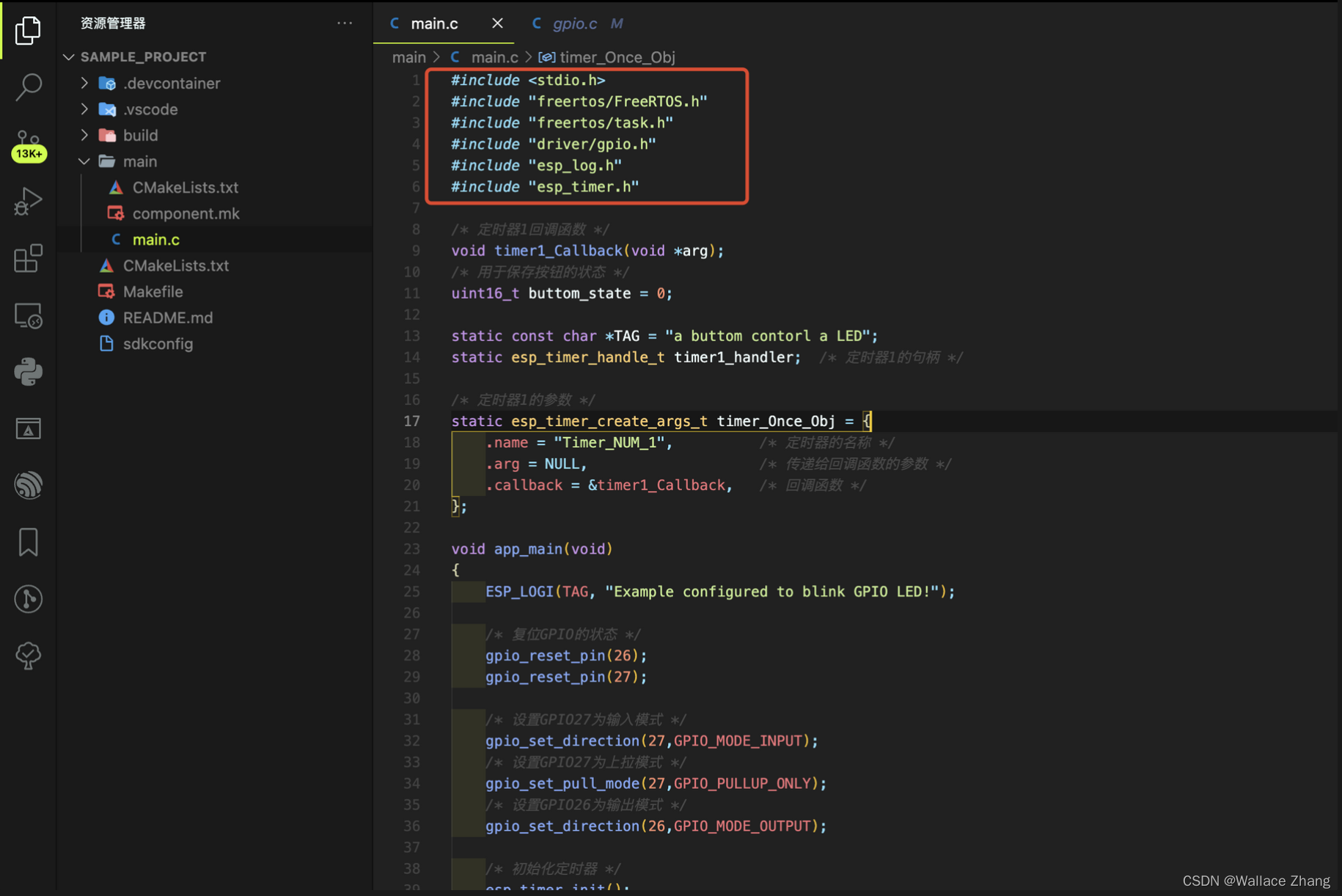Click .name "Timer_NUM_1" assignment

[x=579, y=443]
